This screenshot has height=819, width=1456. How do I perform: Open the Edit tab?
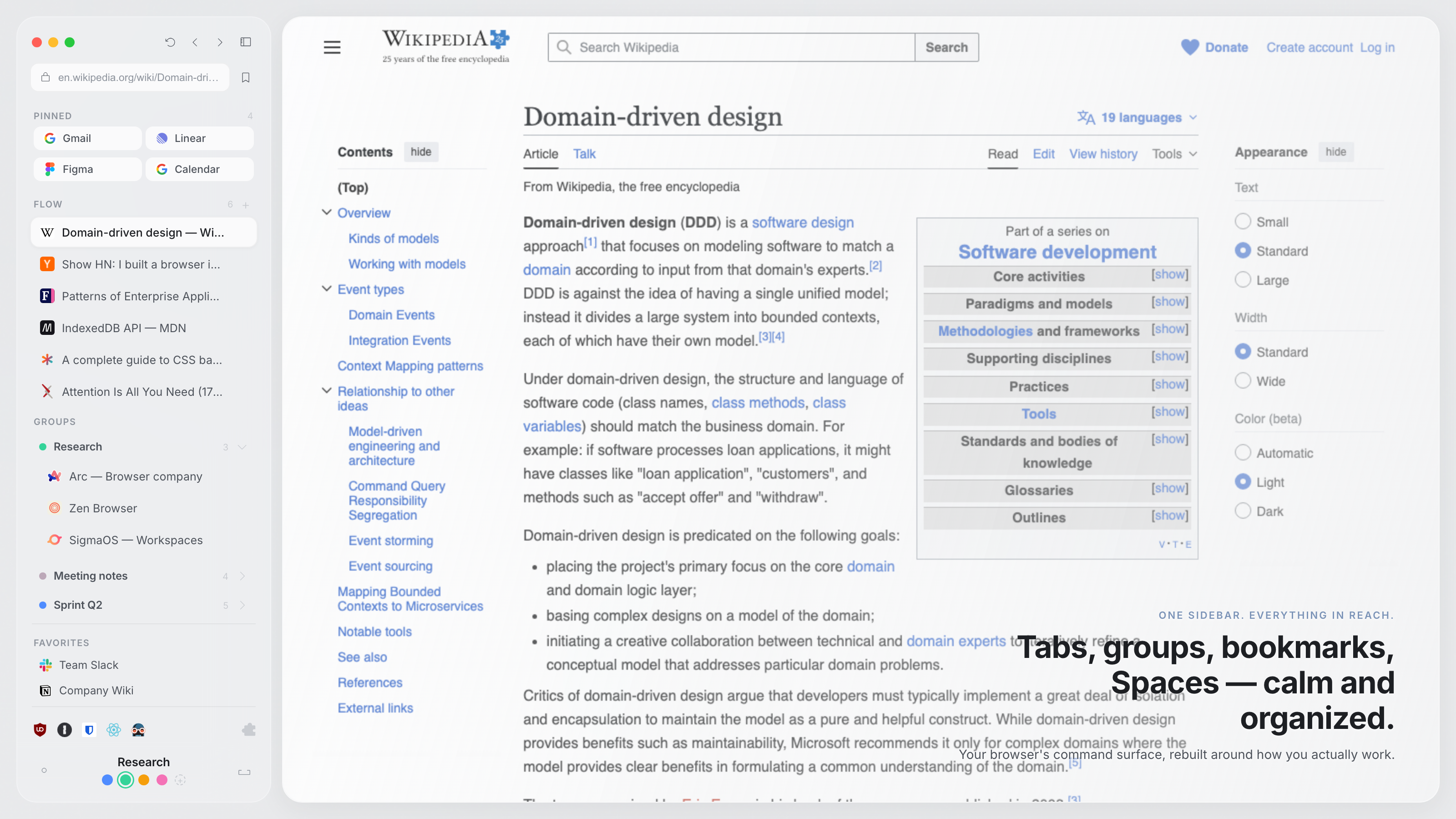[1043, 154]
